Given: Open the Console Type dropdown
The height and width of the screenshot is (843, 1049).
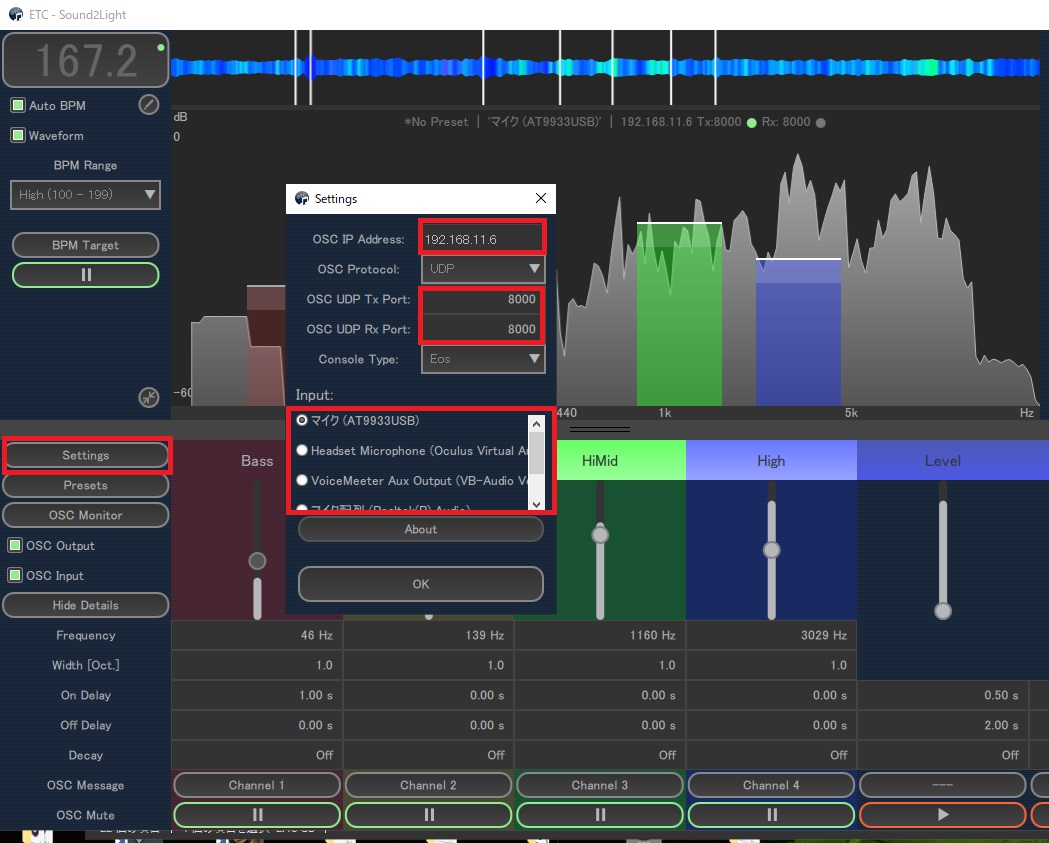Looking at the screenshot, I should [x=483, y=359].
